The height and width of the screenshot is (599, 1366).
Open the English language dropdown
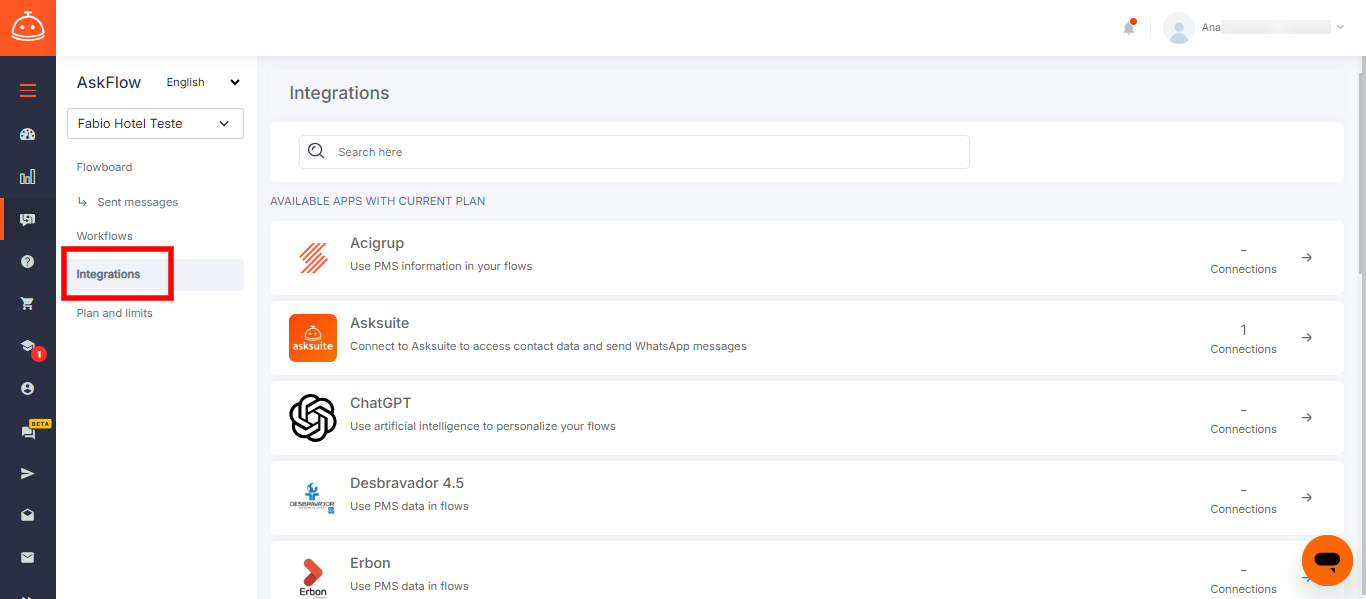(x=203, y=82)
